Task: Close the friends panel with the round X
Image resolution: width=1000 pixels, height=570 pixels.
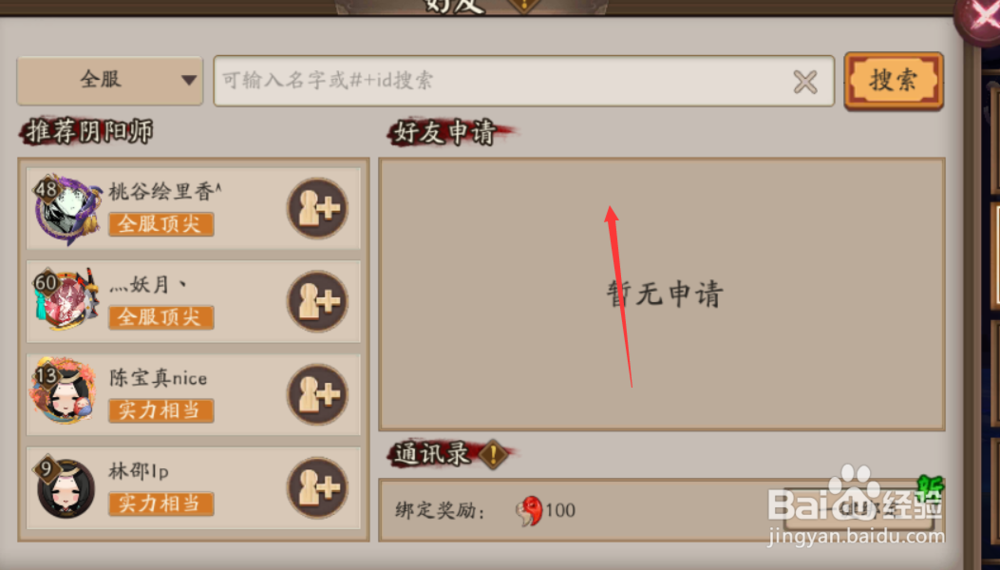Action: point(979,19)
